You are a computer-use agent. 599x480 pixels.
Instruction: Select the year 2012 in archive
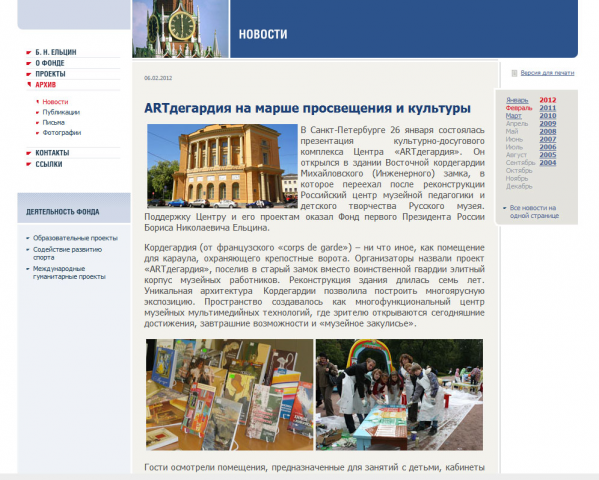(x=548, y=100)
